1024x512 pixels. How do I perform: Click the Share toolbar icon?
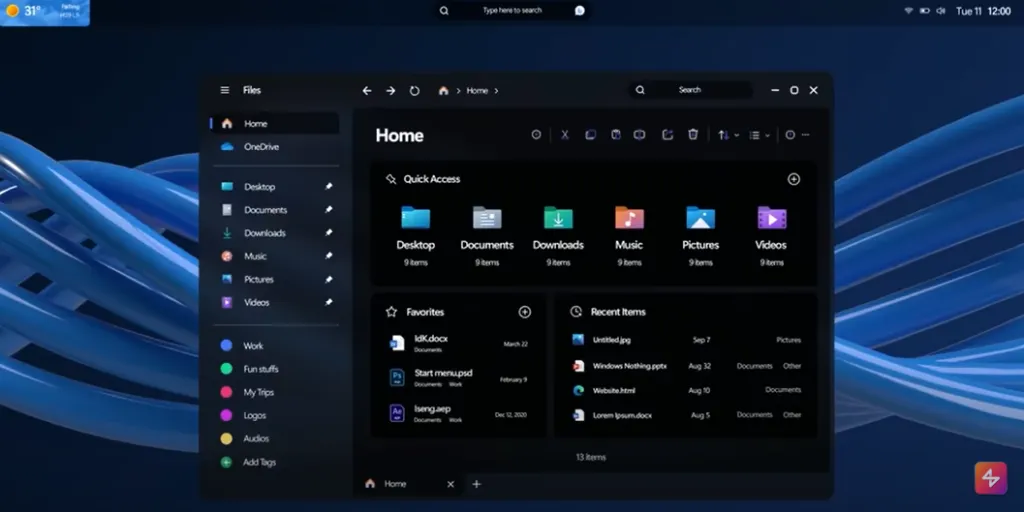point(667,135)
